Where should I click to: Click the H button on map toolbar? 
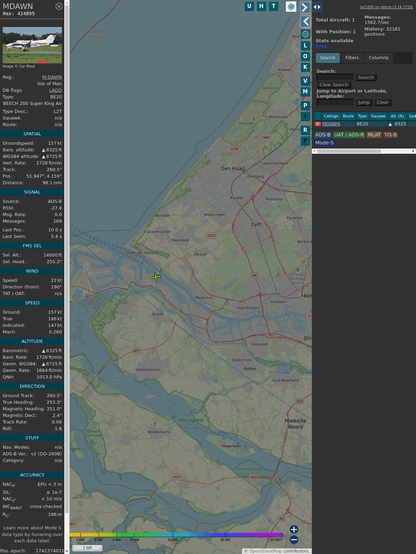tap(261, 6)
